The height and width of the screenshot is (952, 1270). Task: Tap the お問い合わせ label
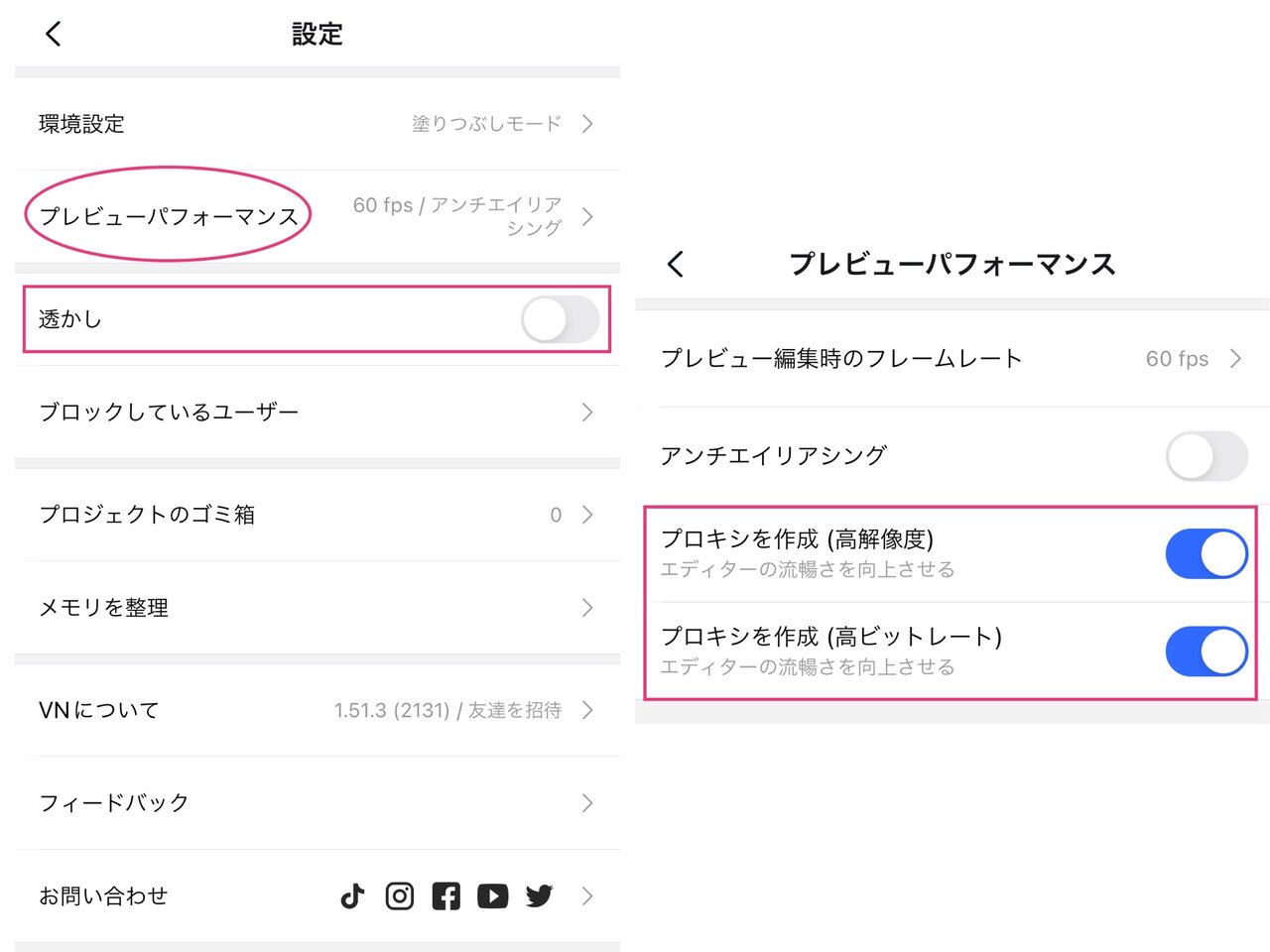(x=103, y=896)
